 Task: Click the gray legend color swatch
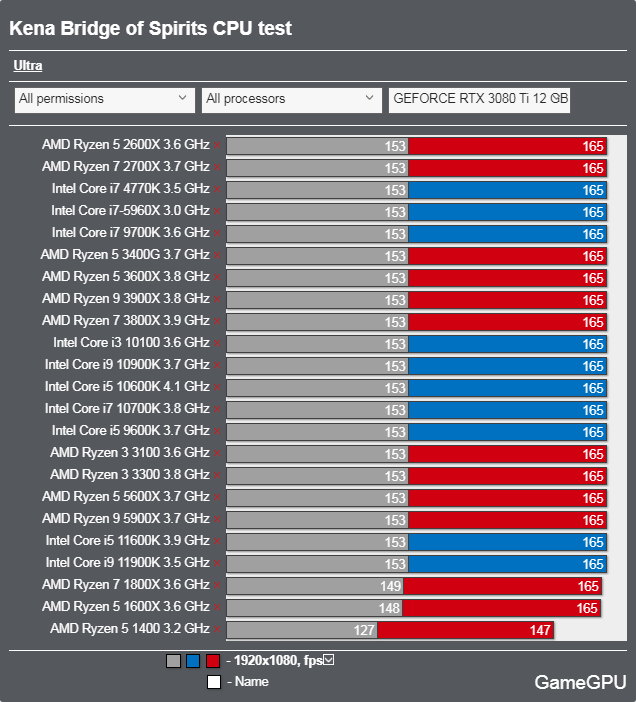[x=173, y=661]
